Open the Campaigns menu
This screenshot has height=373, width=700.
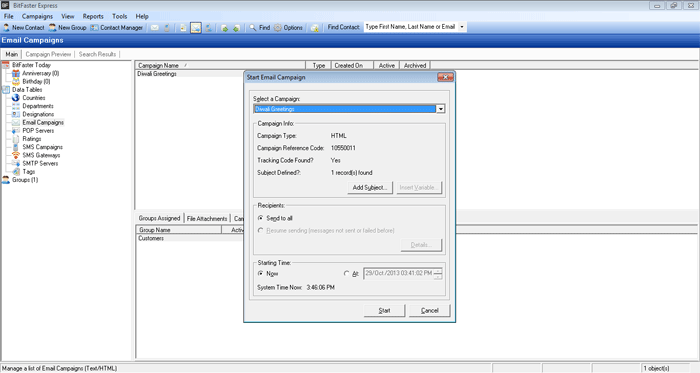tap(38, 17)
